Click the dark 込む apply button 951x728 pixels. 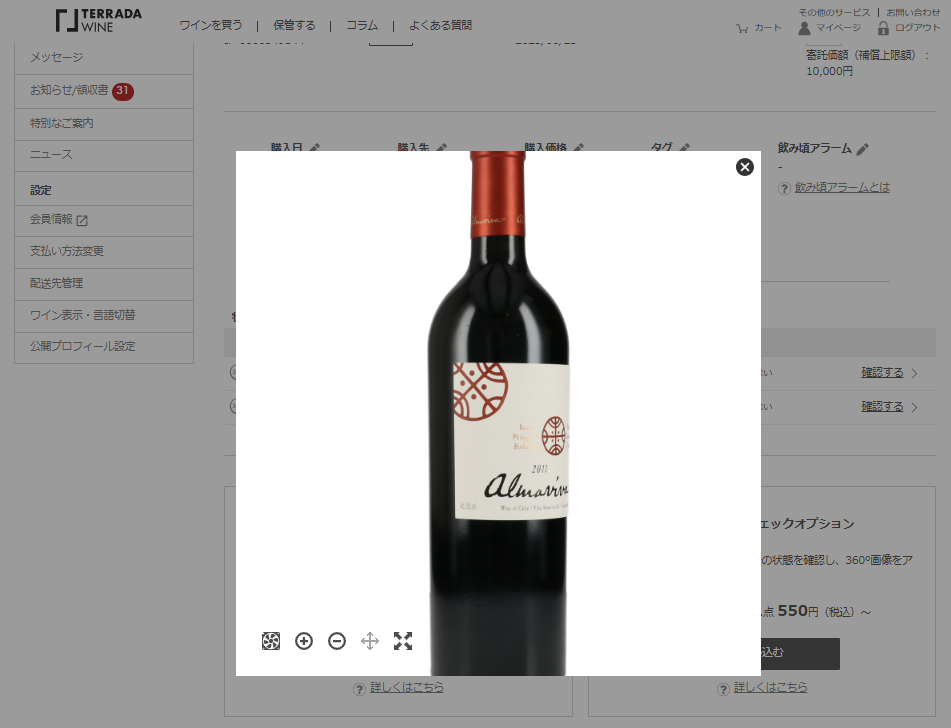click(801, 653)
